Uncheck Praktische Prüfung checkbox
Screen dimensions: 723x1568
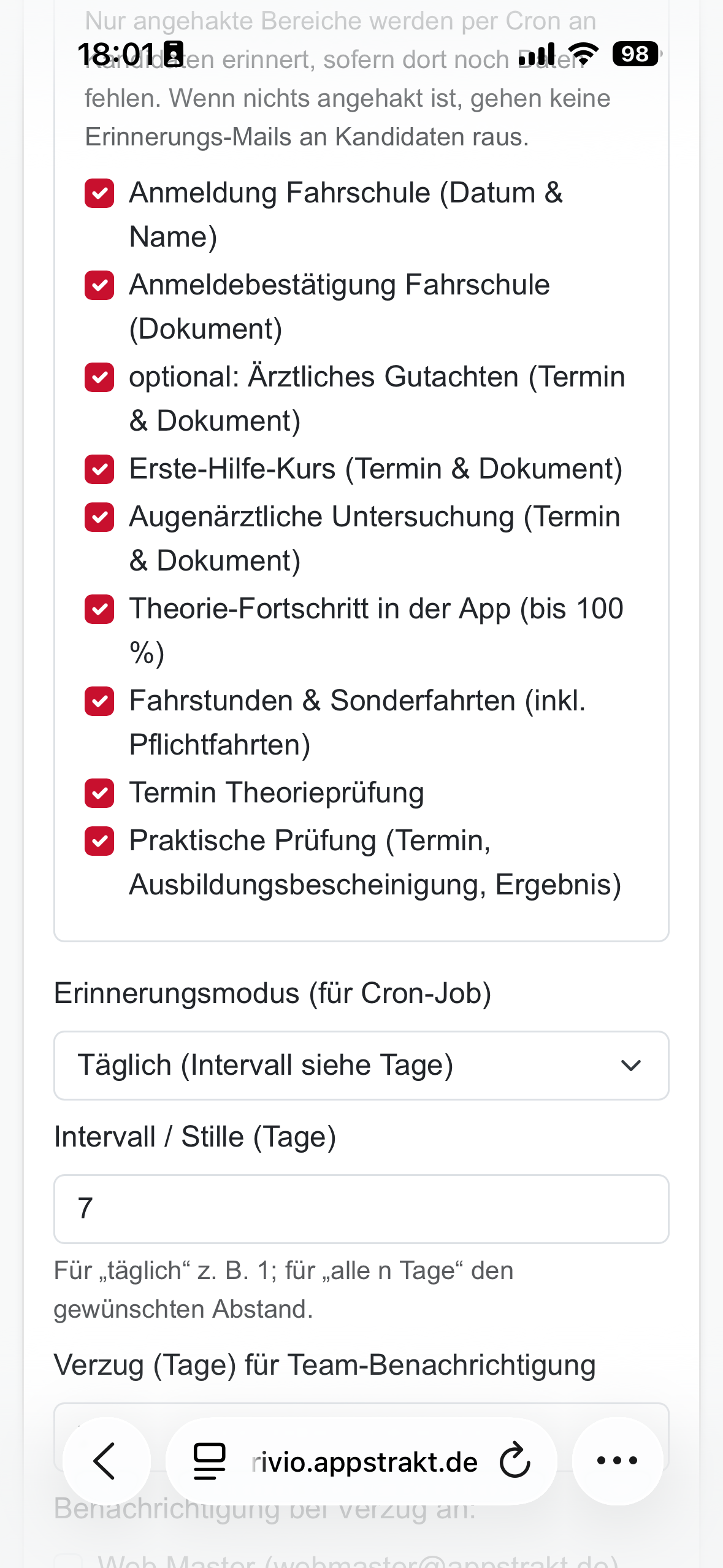tap(99, 842)
